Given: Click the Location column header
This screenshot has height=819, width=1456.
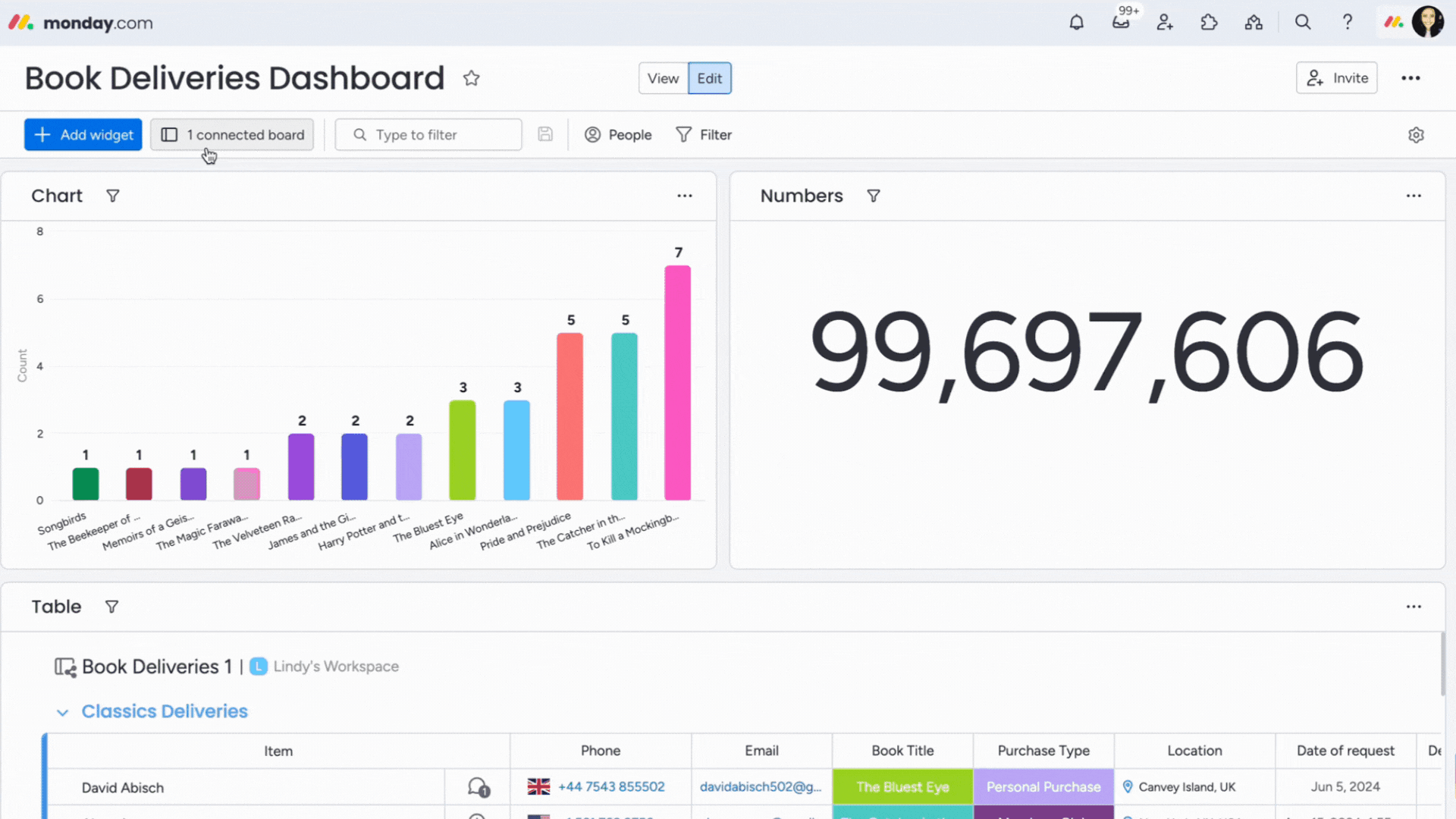Looking at the screenshot, I should [x=1194, y=751].
